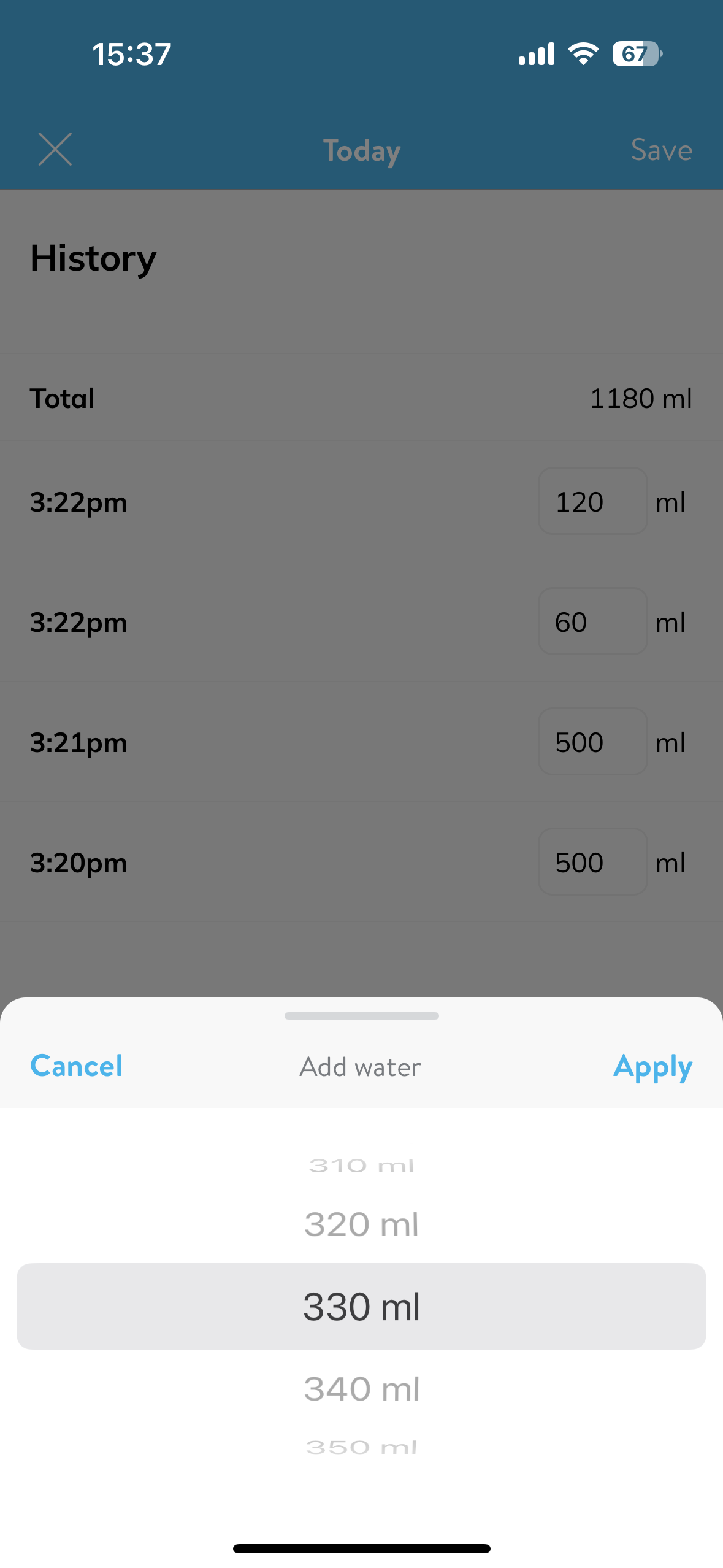Tap the Wi-Fi status icon
This screenshot has width=723, height=1568.
583,54
